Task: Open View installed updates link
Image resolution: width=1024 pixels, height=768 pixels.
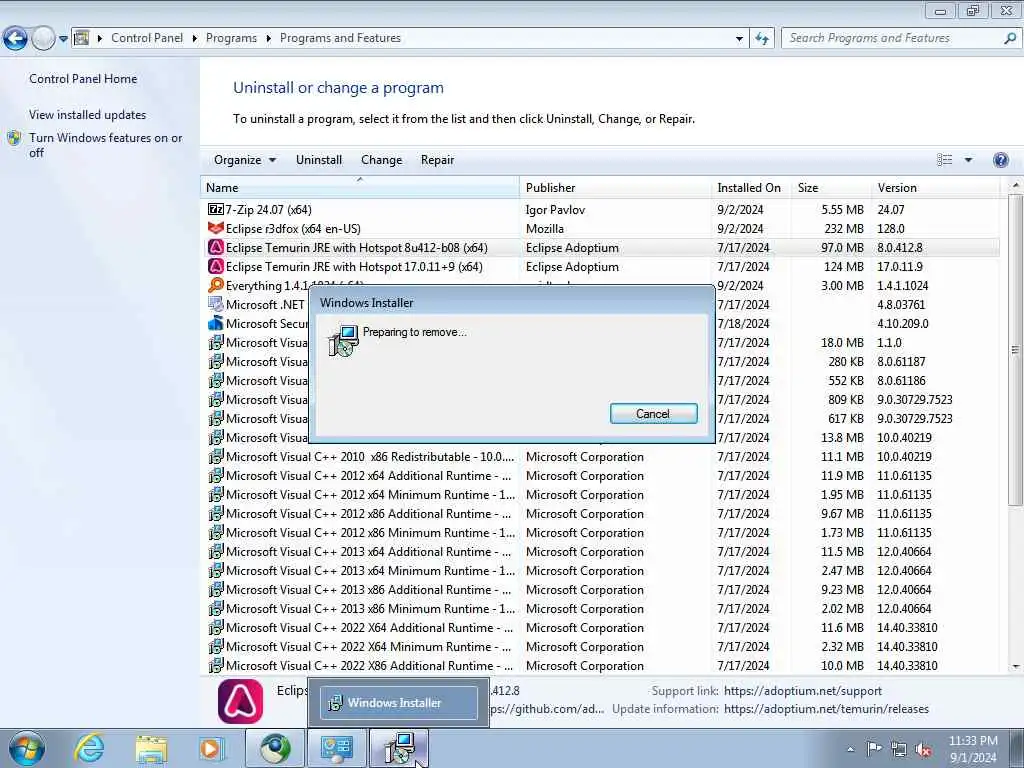Action: pyautogui.click(x=88, y=115)
